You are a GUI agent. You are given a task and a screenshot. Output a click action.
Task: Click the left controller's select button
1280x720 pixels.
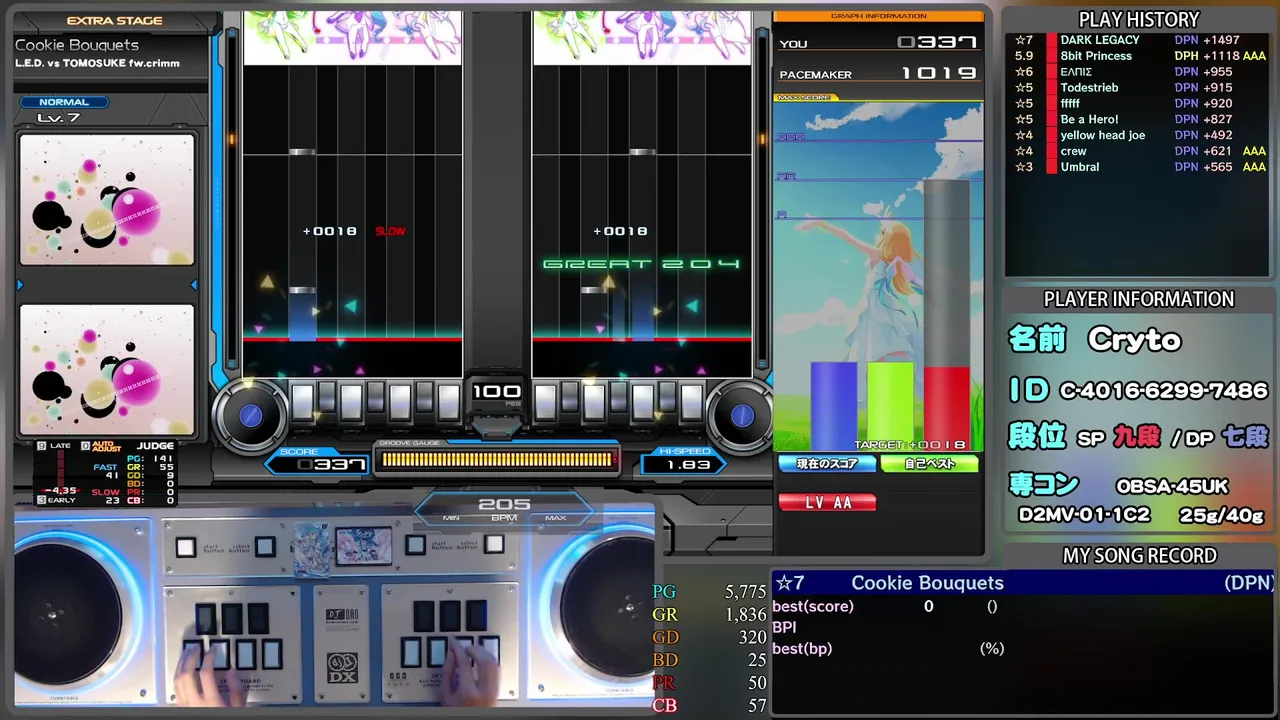[x=265, y=547]
